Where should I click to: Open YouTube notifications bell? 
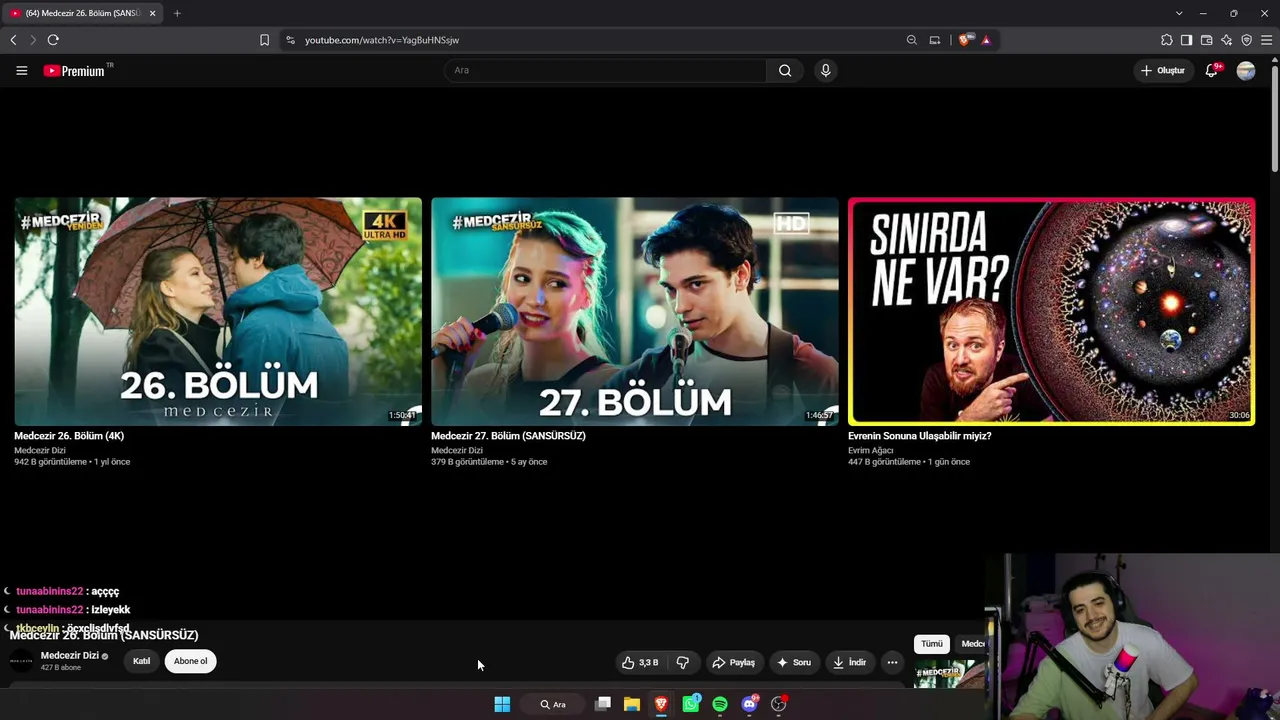[x=1212, y=70]
